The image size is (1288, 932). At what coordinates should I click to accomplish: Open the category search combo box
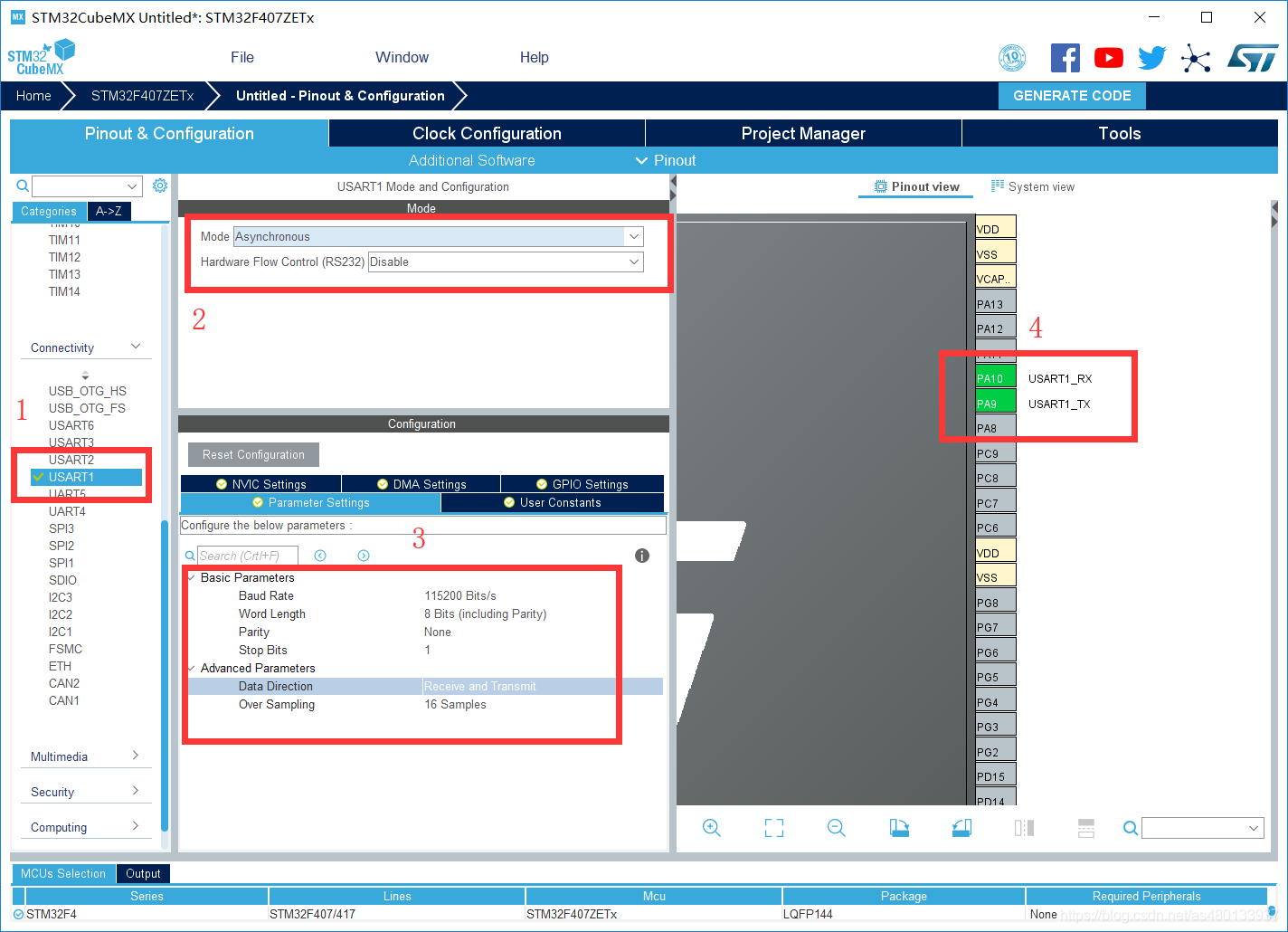coord(88,186)
